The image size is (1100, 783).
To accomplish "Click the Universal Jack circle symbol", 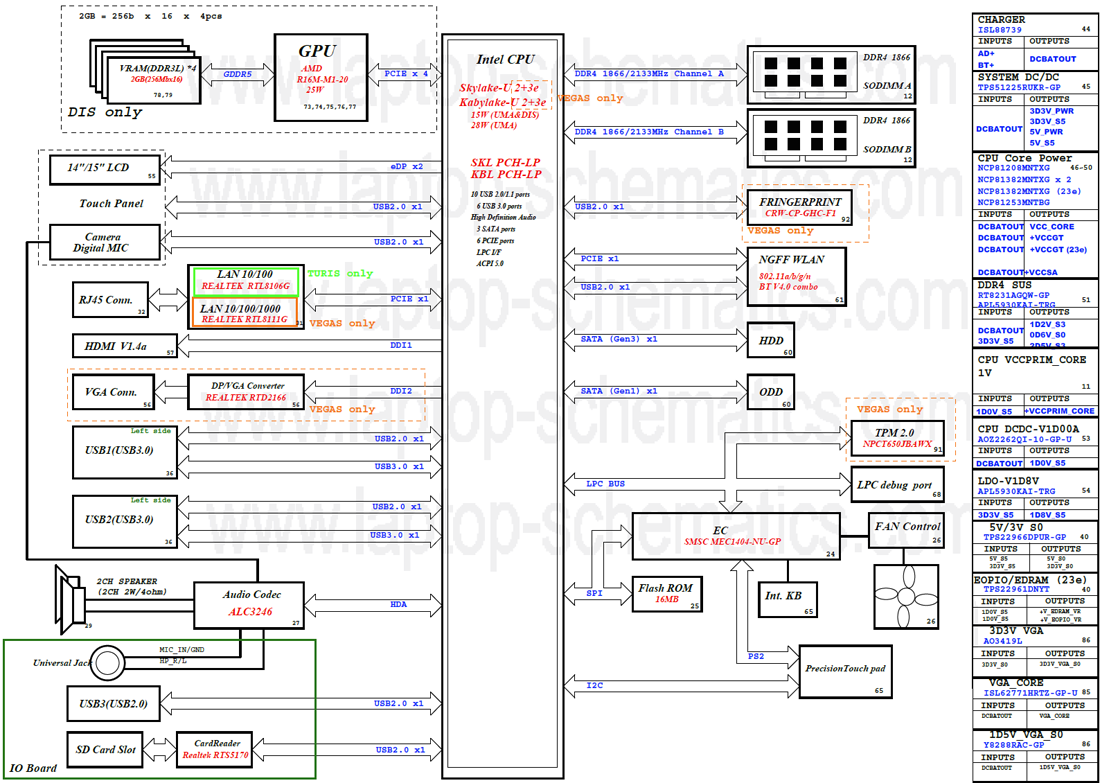I will tap(108, 663).
